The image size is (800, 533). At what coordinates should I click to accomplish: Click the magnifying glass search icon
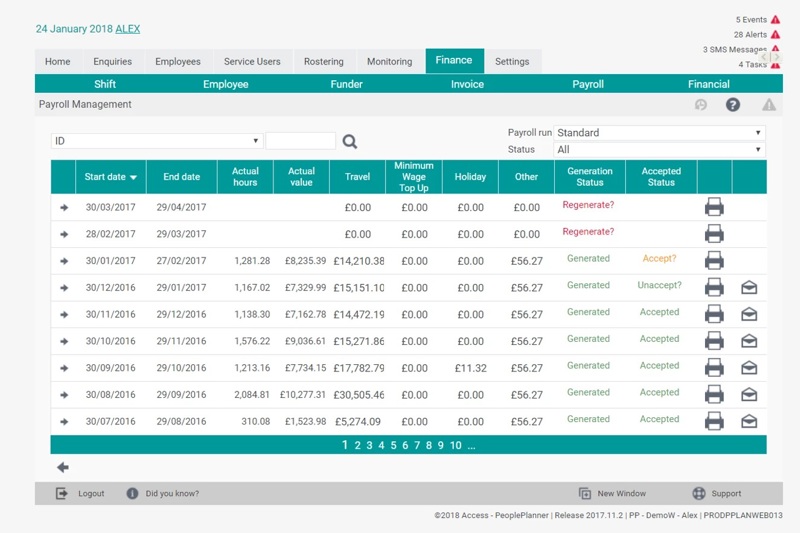[350, 142]
